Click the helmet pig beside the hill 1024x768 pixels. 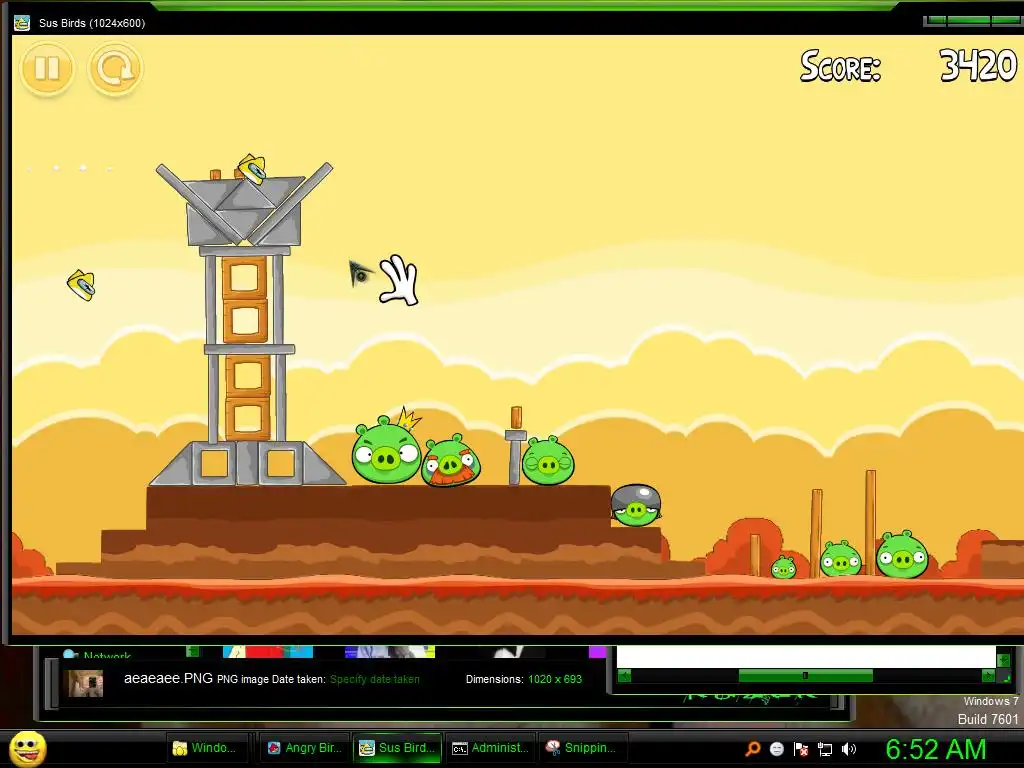click(x=635, y=505)
